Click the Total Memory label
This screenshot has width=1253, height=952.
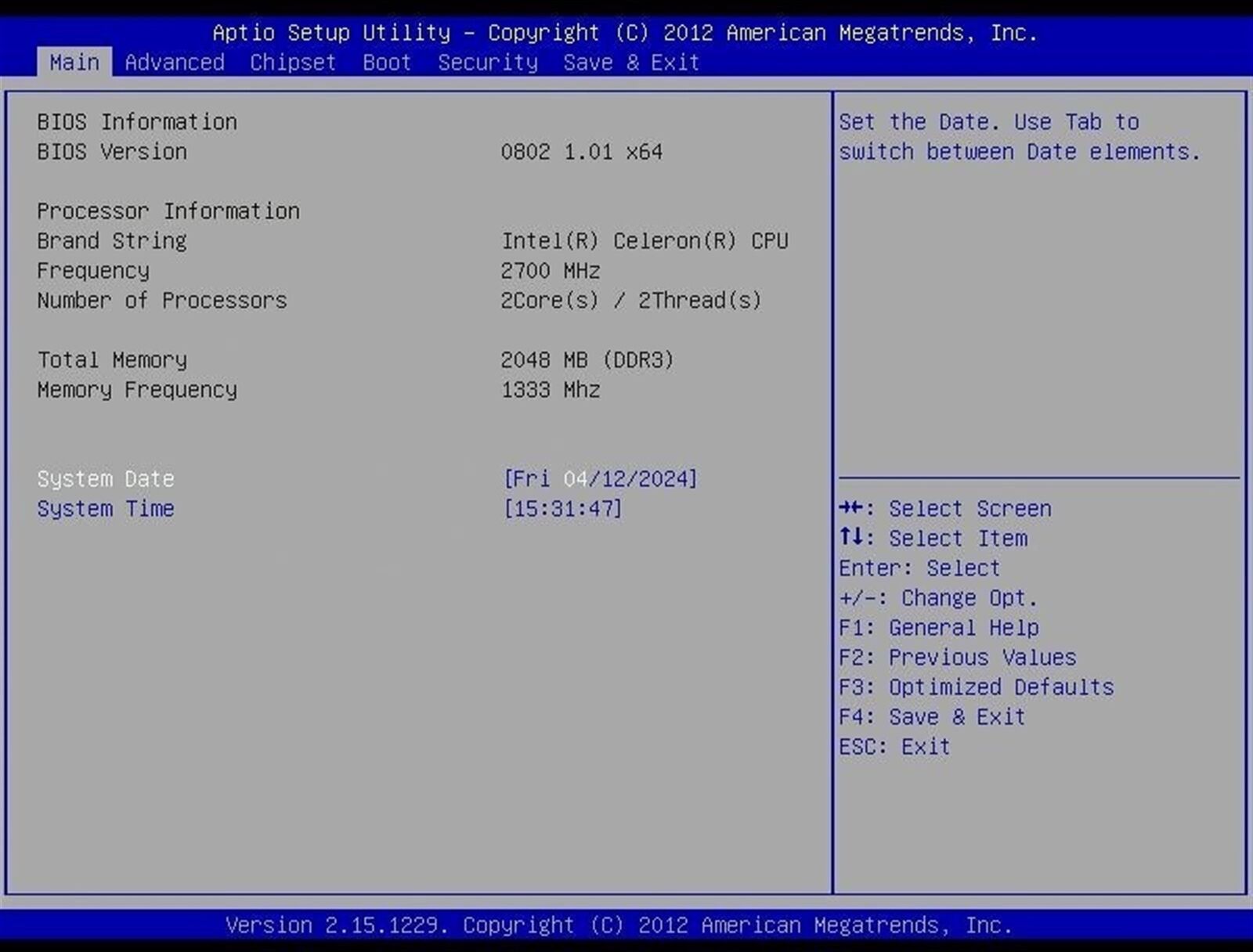click(x=112, y=359)
